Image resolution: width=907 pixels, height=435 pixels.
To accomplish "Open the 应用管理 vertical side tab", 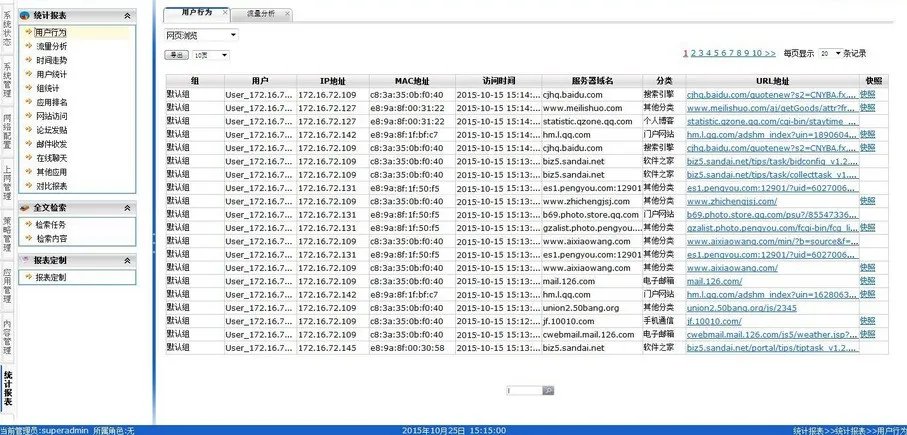I will click(7, 286).
